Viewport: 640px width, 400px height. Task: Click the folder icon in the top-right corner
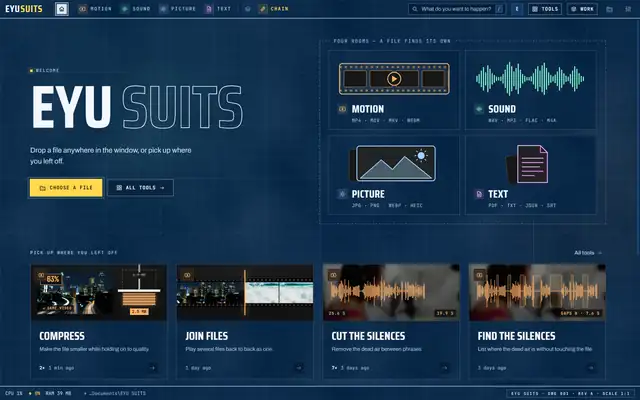[609, 9]
